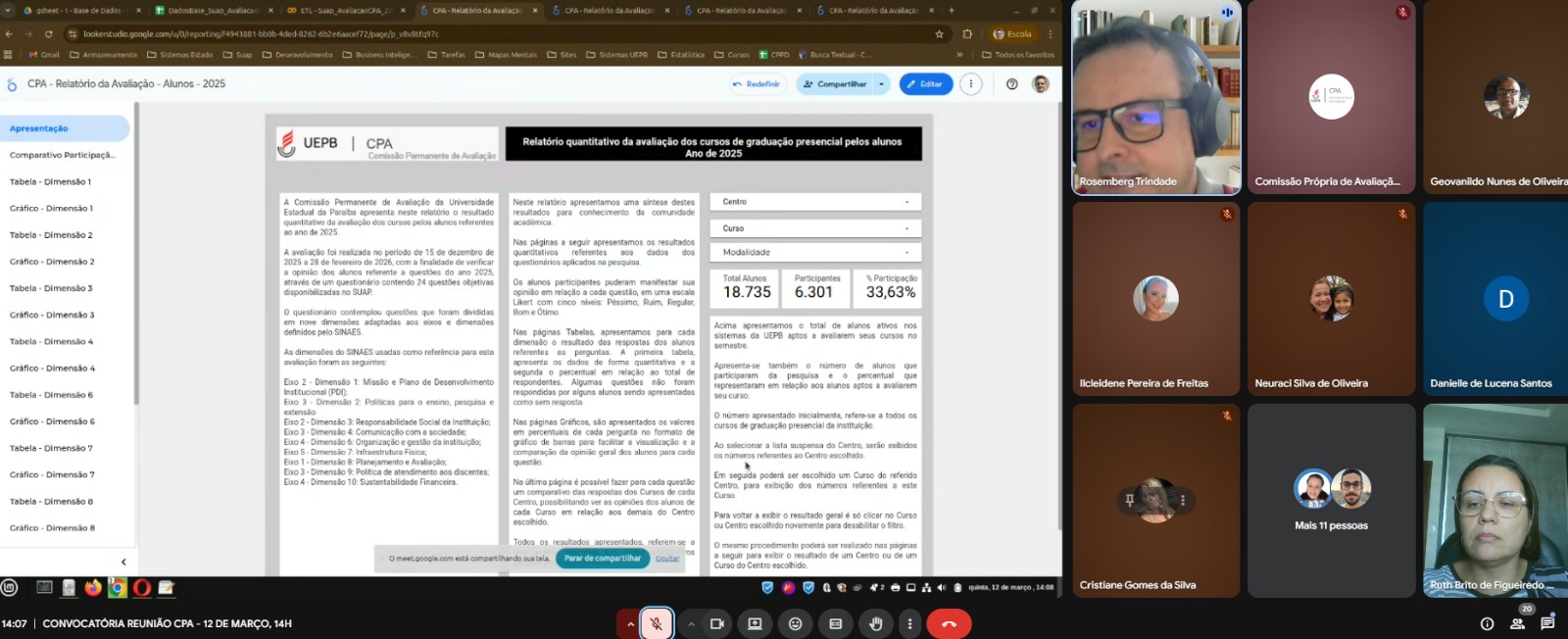Image resolution: width=1568 pixels, height=639 pixels.
Task: Open the Tabela - Dimensão 1 page
Action: click(50, 181)
